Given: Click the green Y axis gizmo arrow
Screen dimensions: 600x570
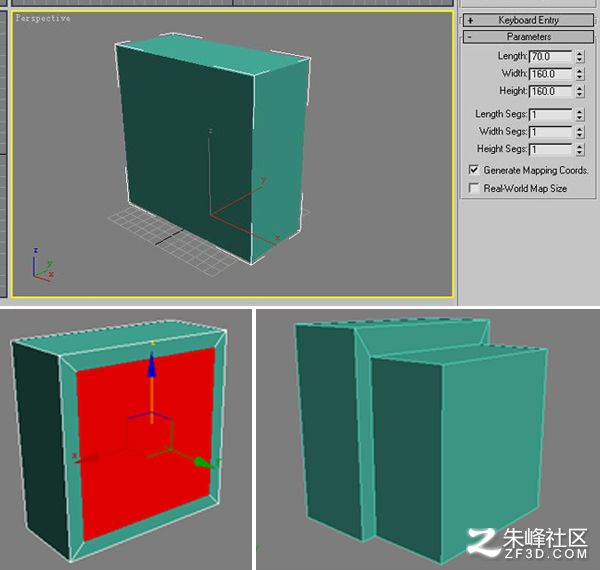Looking at the screenshot, I should click(204, 463).
